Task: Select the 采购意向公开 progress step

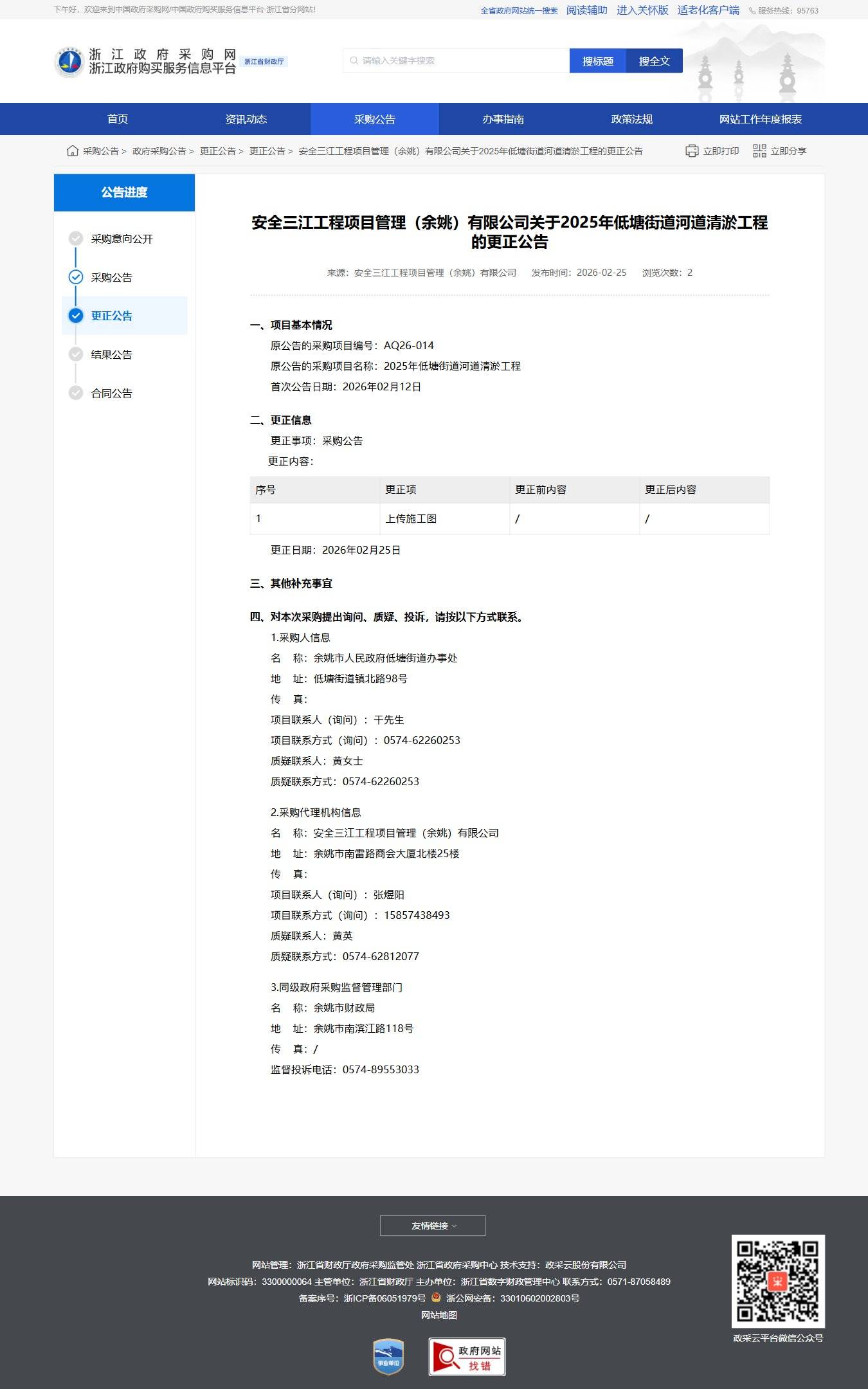Action: [122, 239]
